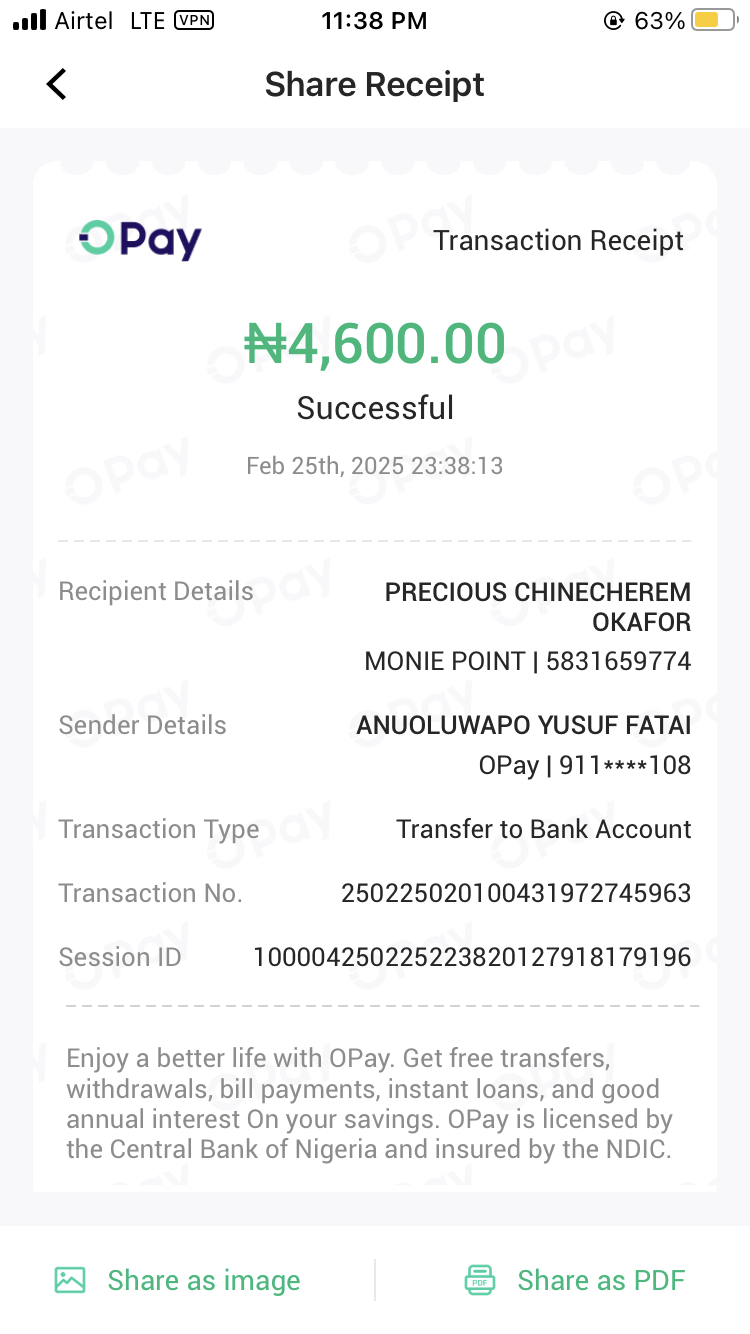750x1334 pixels.
Task: Tap the OPay logo on receipt
Action: [x=140, y=240]
